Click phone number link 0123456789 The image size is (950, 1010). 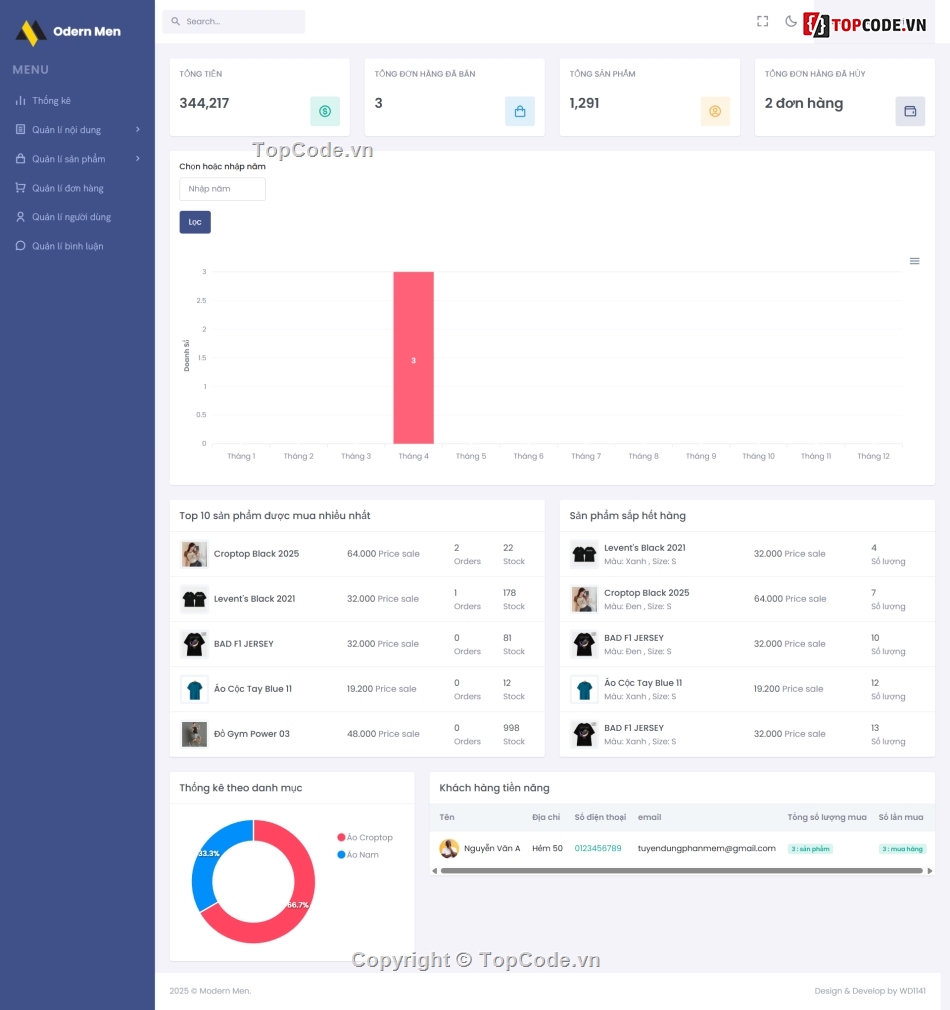tap(598, 848)
